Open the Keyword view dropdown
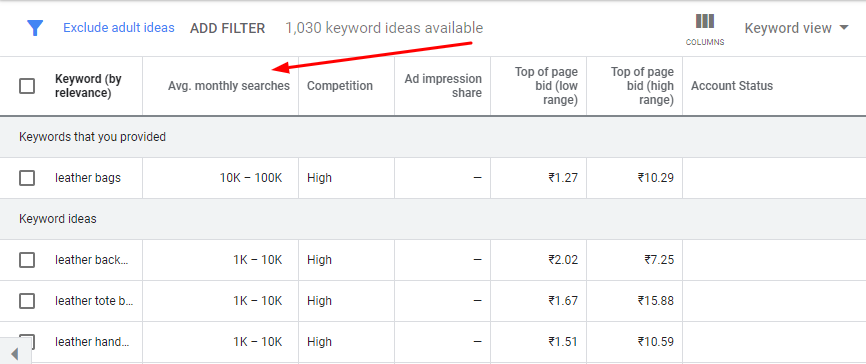The width and height of the screenshot is (866, 364). pos(796,28)
